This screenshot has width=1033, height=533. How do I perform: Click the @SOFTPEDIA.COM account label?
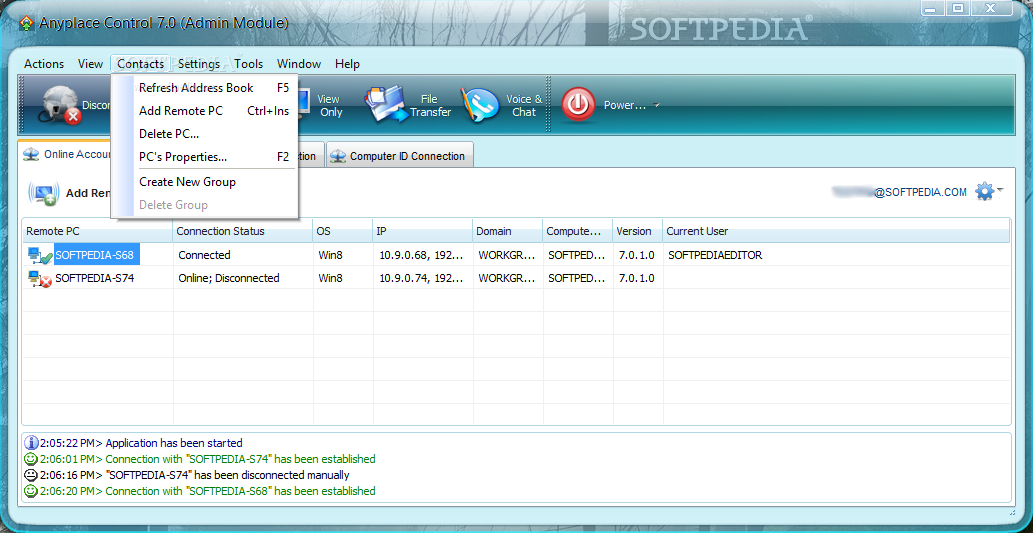pos(920,192)
